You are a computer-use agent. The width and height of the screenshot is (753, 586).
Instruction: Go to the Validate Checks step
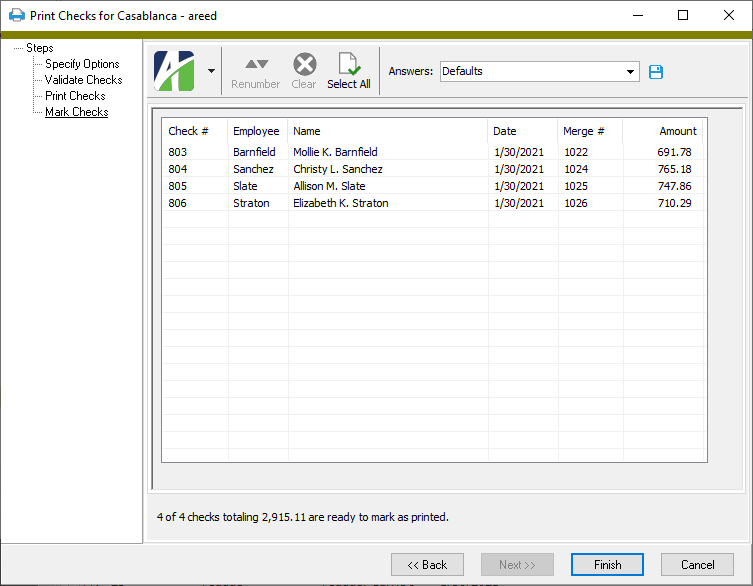(x=83, y=80)
